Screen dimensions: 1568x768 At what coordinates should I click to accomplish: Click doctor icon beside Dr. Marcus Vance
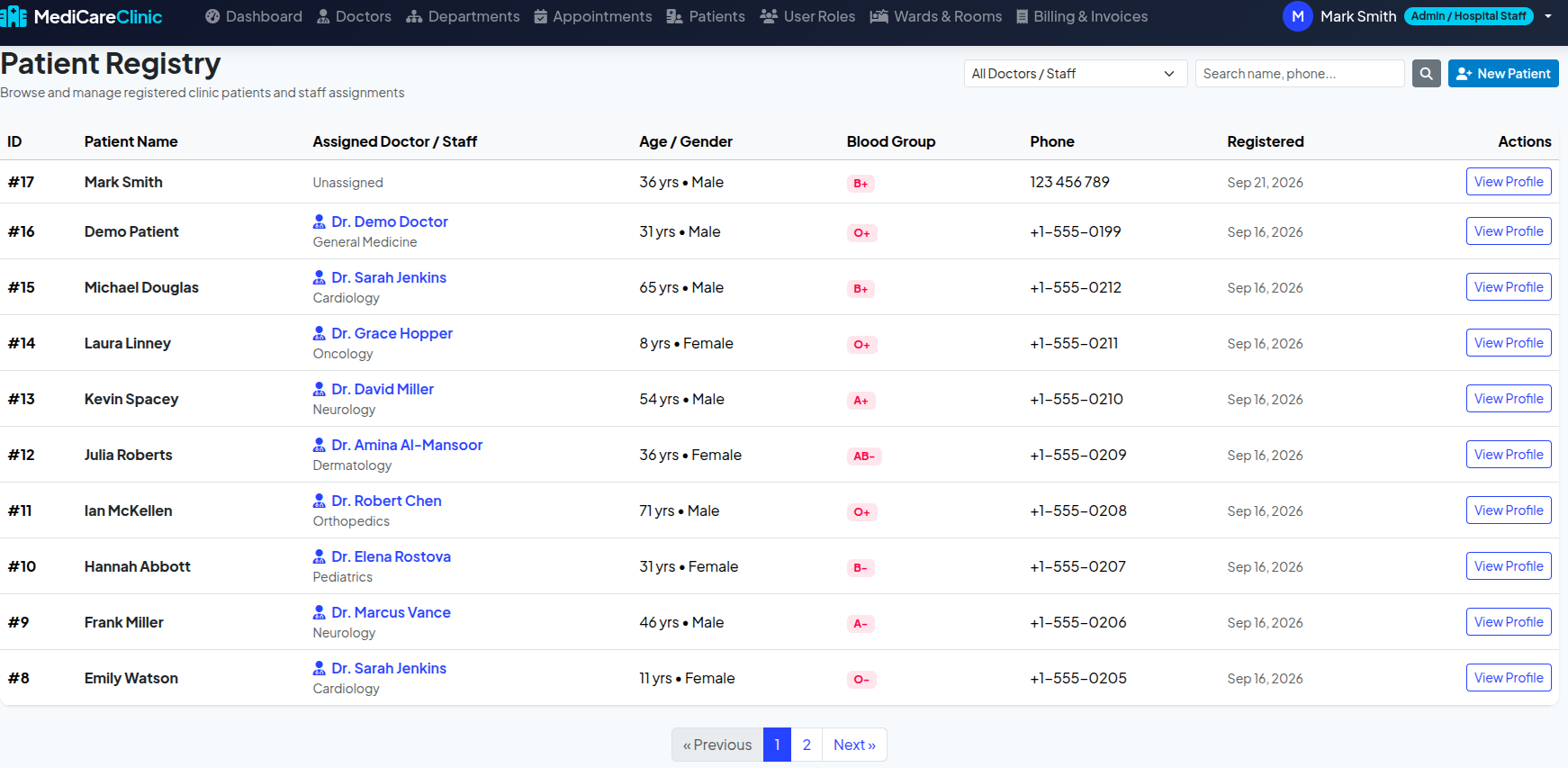[x=320, y=612]
